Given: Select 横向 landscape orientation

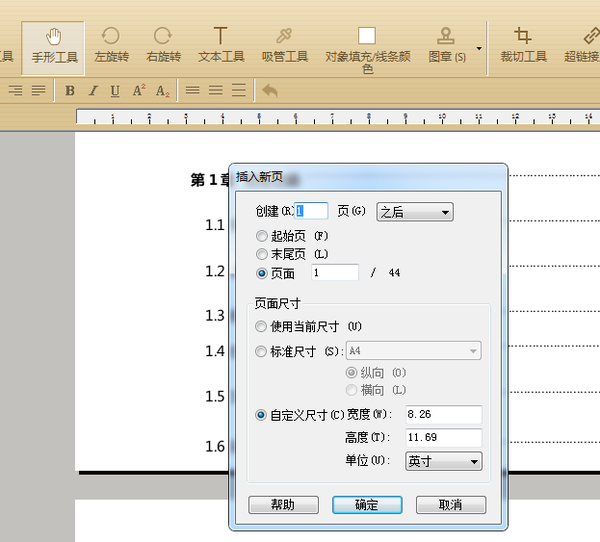Looking at the screenshot, I should point(351,390).
